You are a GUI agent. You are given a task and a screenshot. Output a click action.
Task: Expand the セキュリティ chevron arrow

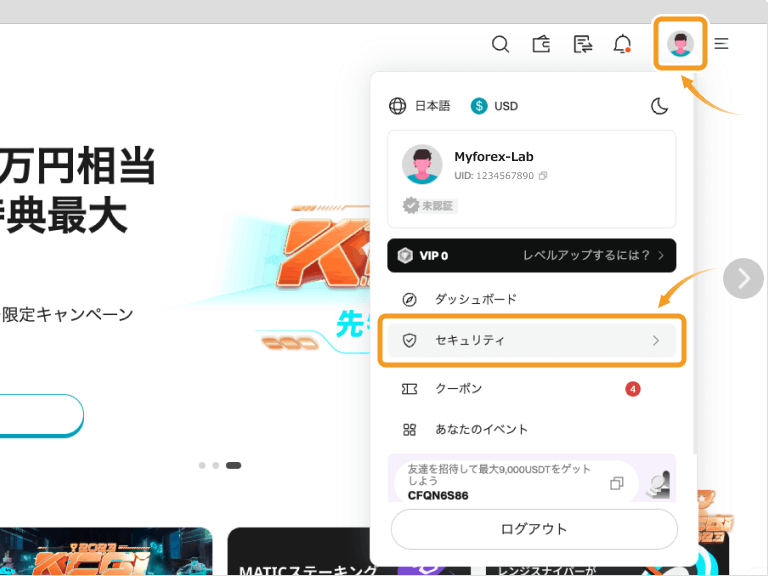[656, 341]
